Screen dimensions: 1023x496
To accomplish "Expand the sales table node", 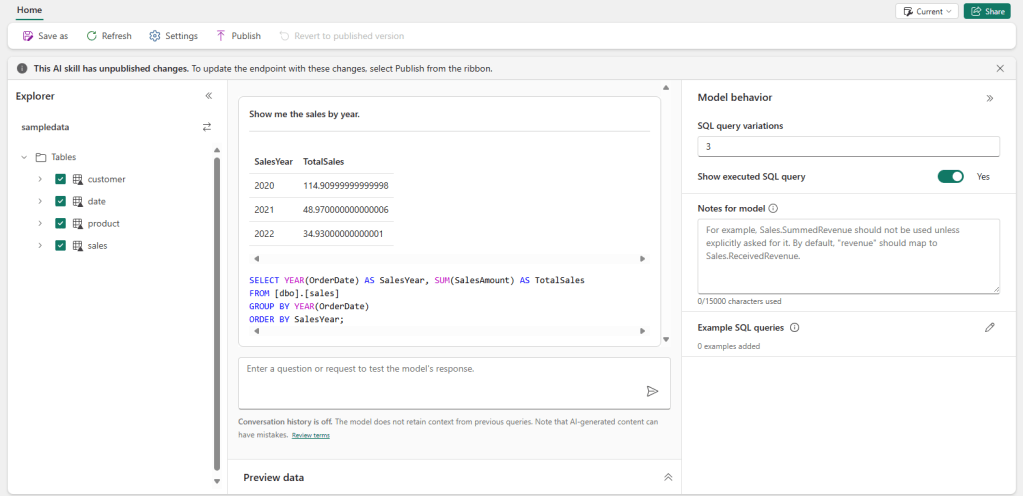I will pyautogui.click(x=40, y=245).
